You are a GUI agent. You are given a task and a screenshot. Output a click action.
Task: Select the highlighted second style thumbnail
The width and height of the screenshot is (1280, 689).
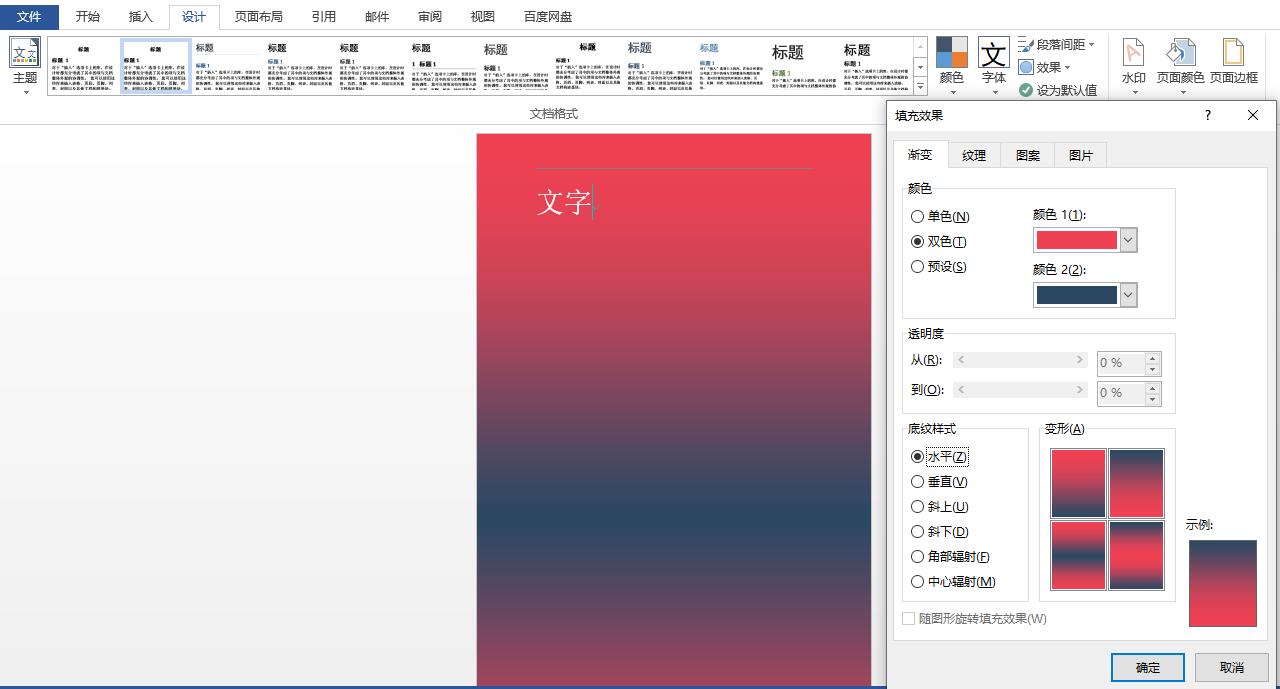[156, 67]
